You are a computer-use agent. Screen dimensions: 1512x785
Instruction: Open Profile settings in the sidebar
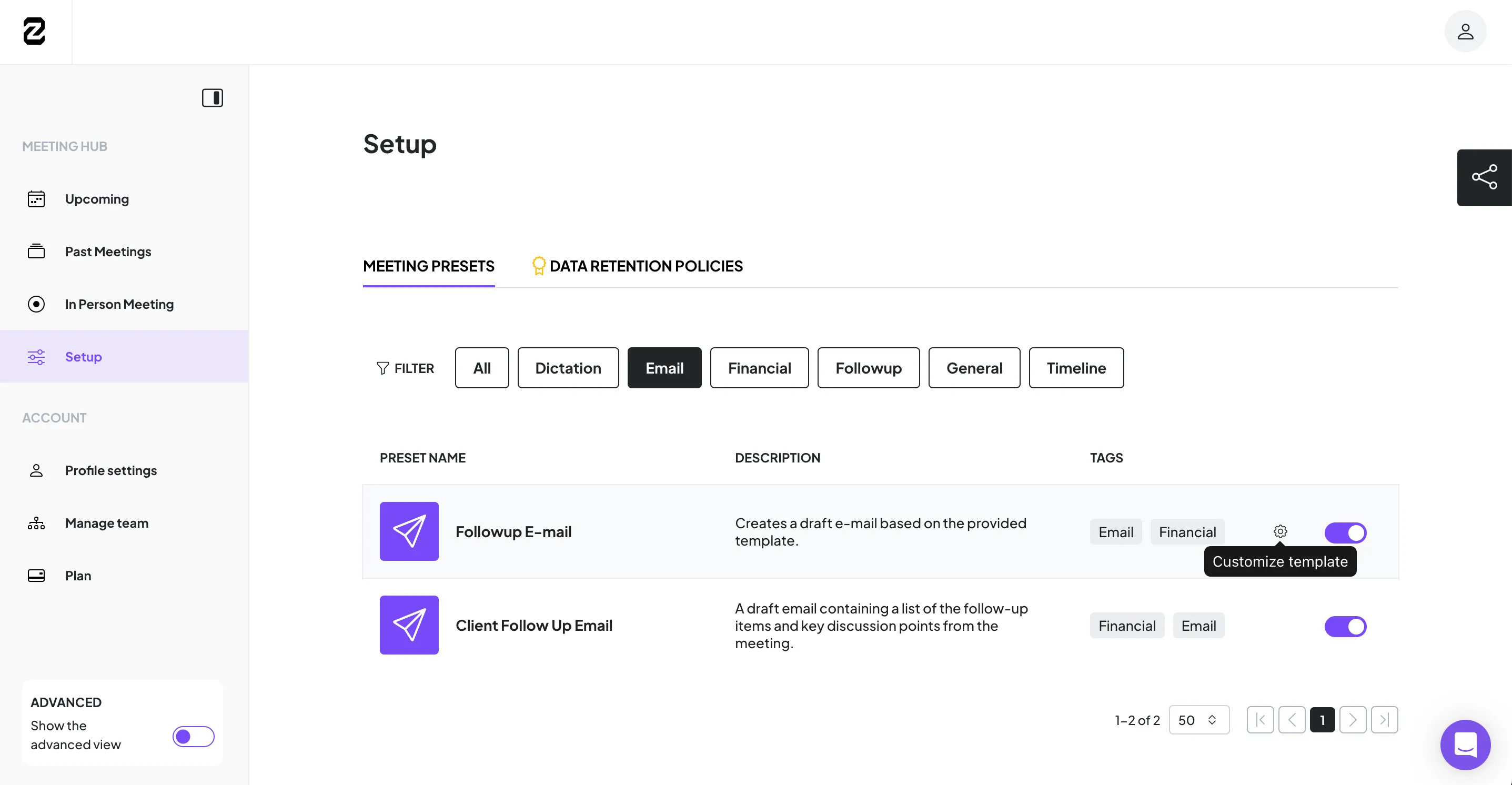124,470
